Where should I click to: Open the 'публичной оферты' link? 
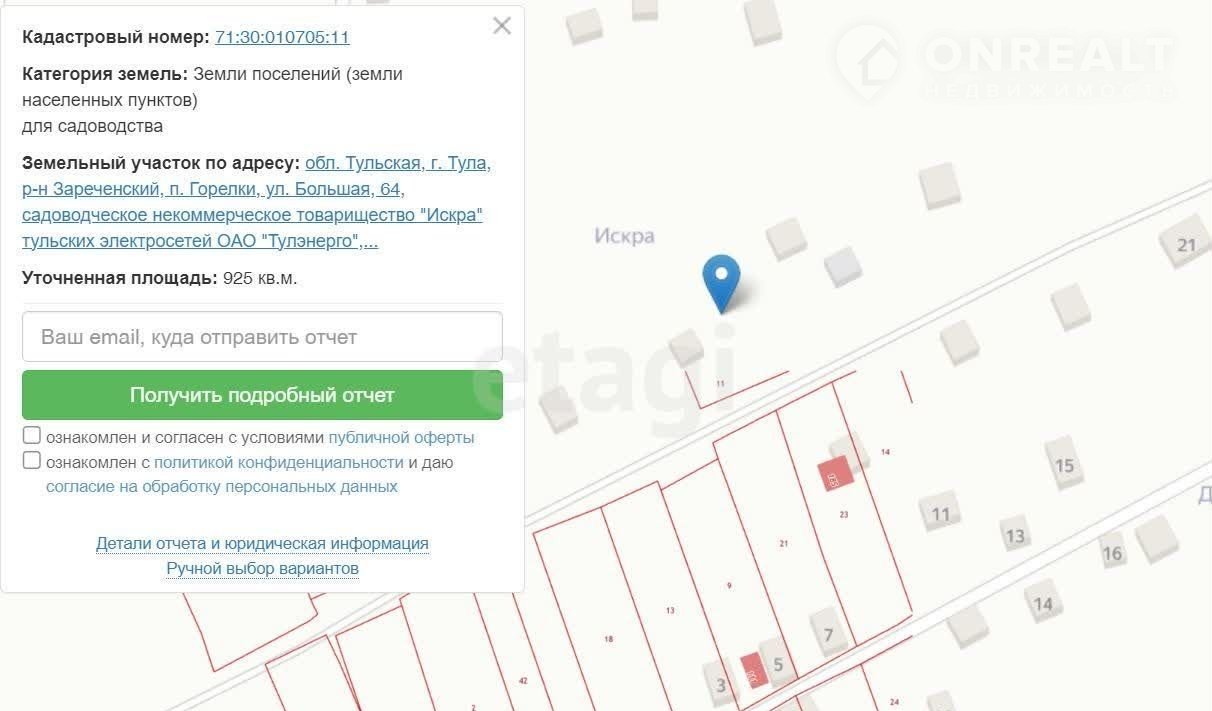click(x=401, y=437)
